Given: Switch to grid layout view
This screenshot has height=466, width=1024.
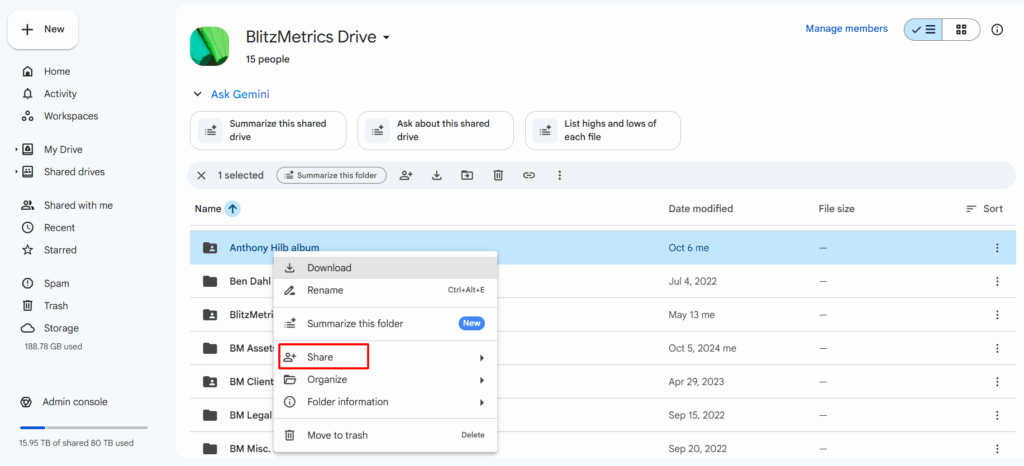Looking at the screenshot, I should click(961, 30).
